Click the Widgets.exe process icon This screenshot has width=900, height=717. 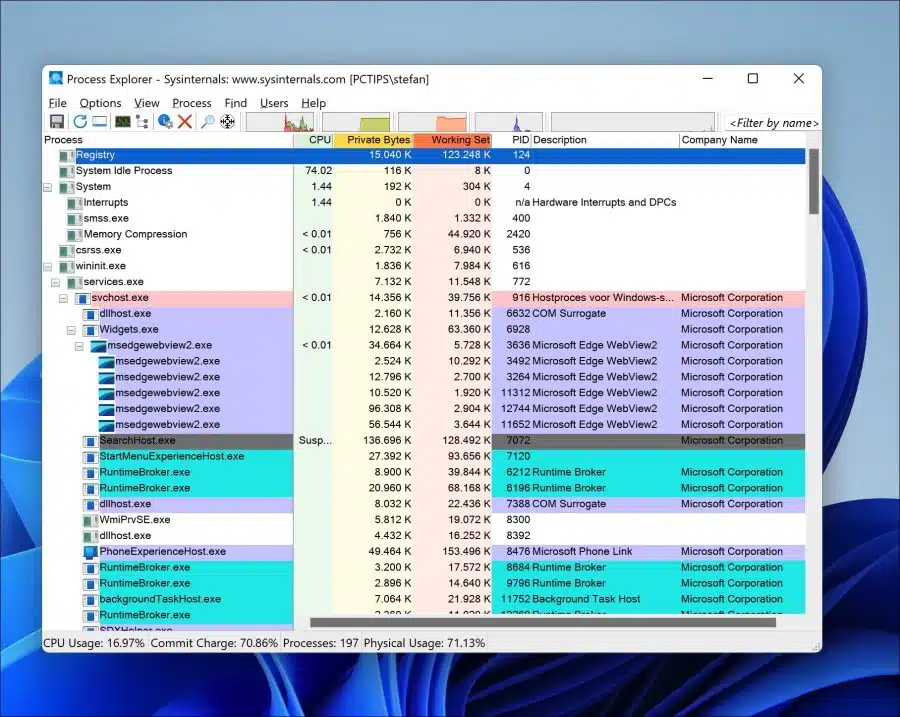(x=91, y=330)
